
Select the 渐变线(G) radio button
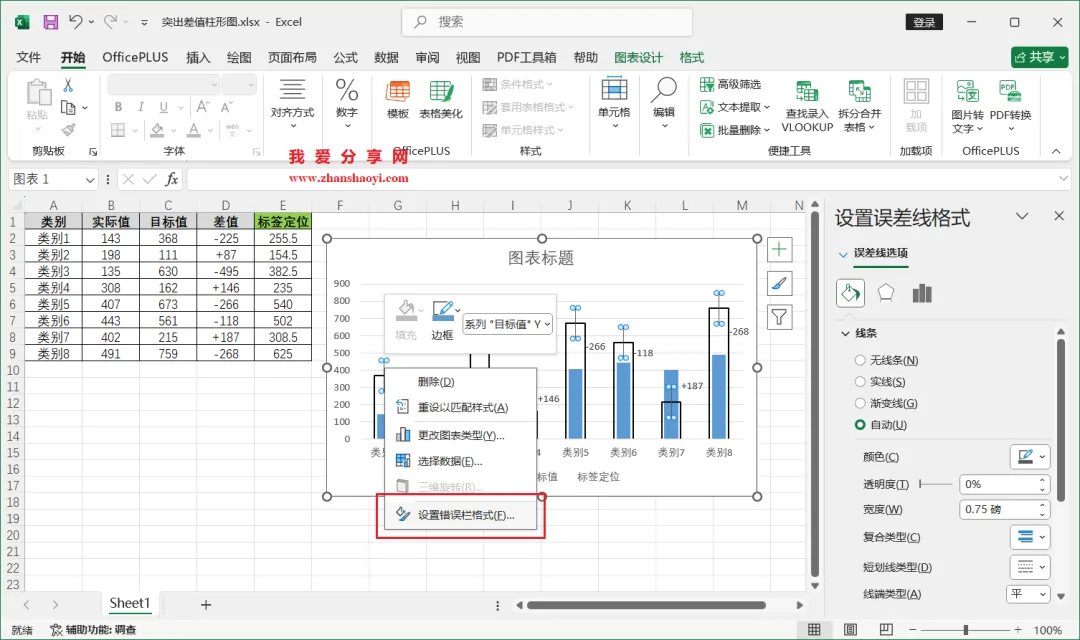point(860,403)
